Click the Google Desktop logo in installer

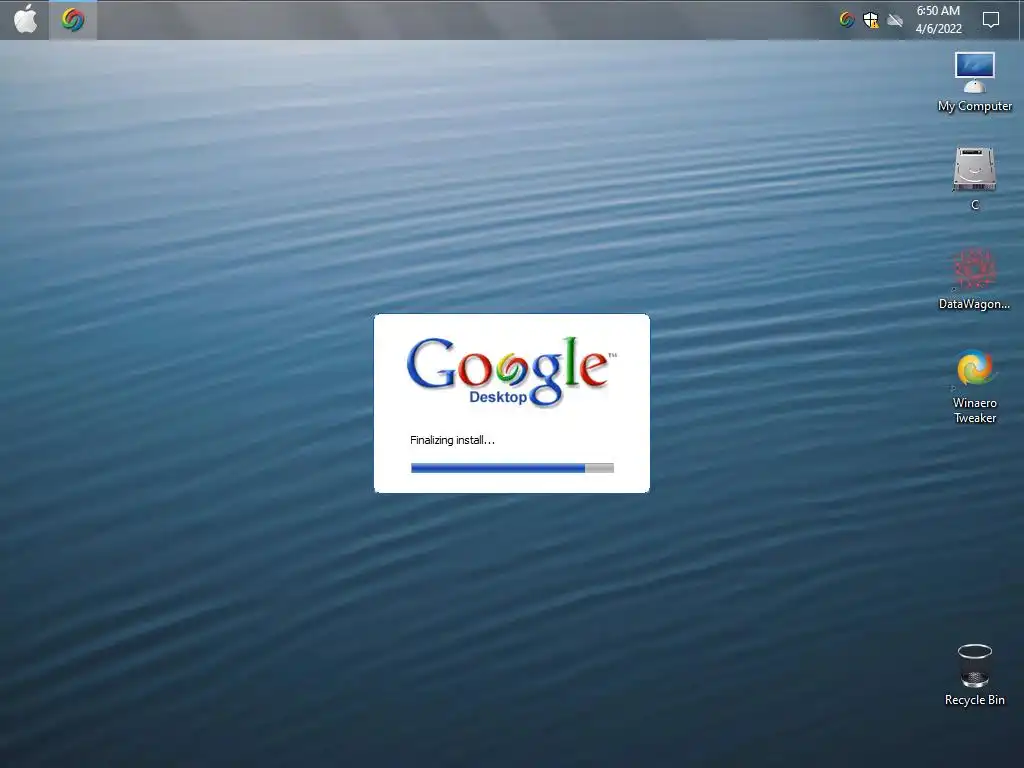pos(511,372)
